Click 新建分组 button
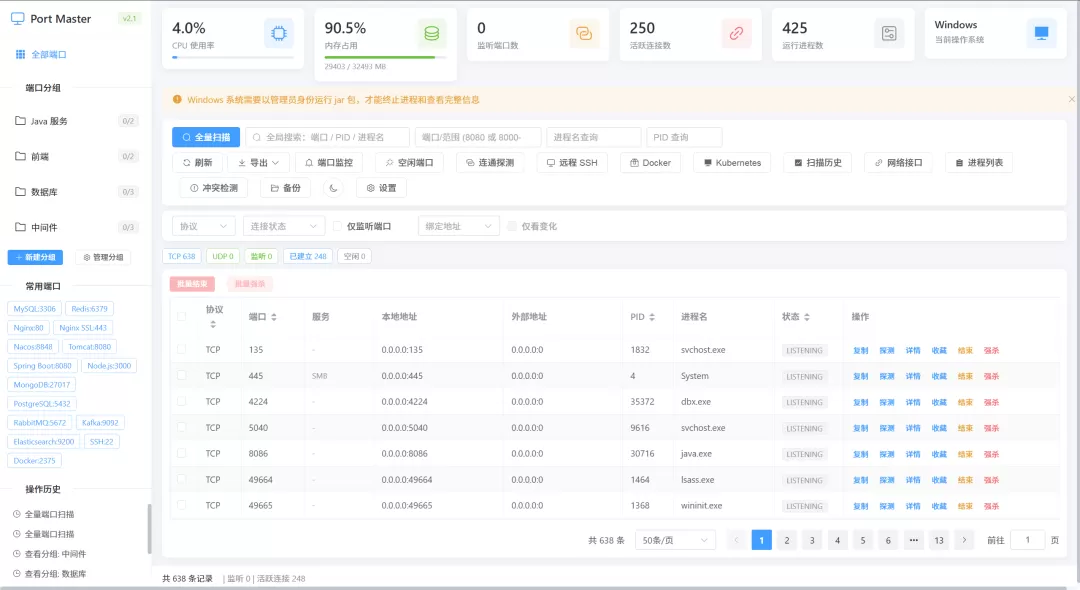Image resolution: width=1080 pixels, height=590 pixels. [x=35, y=257]
